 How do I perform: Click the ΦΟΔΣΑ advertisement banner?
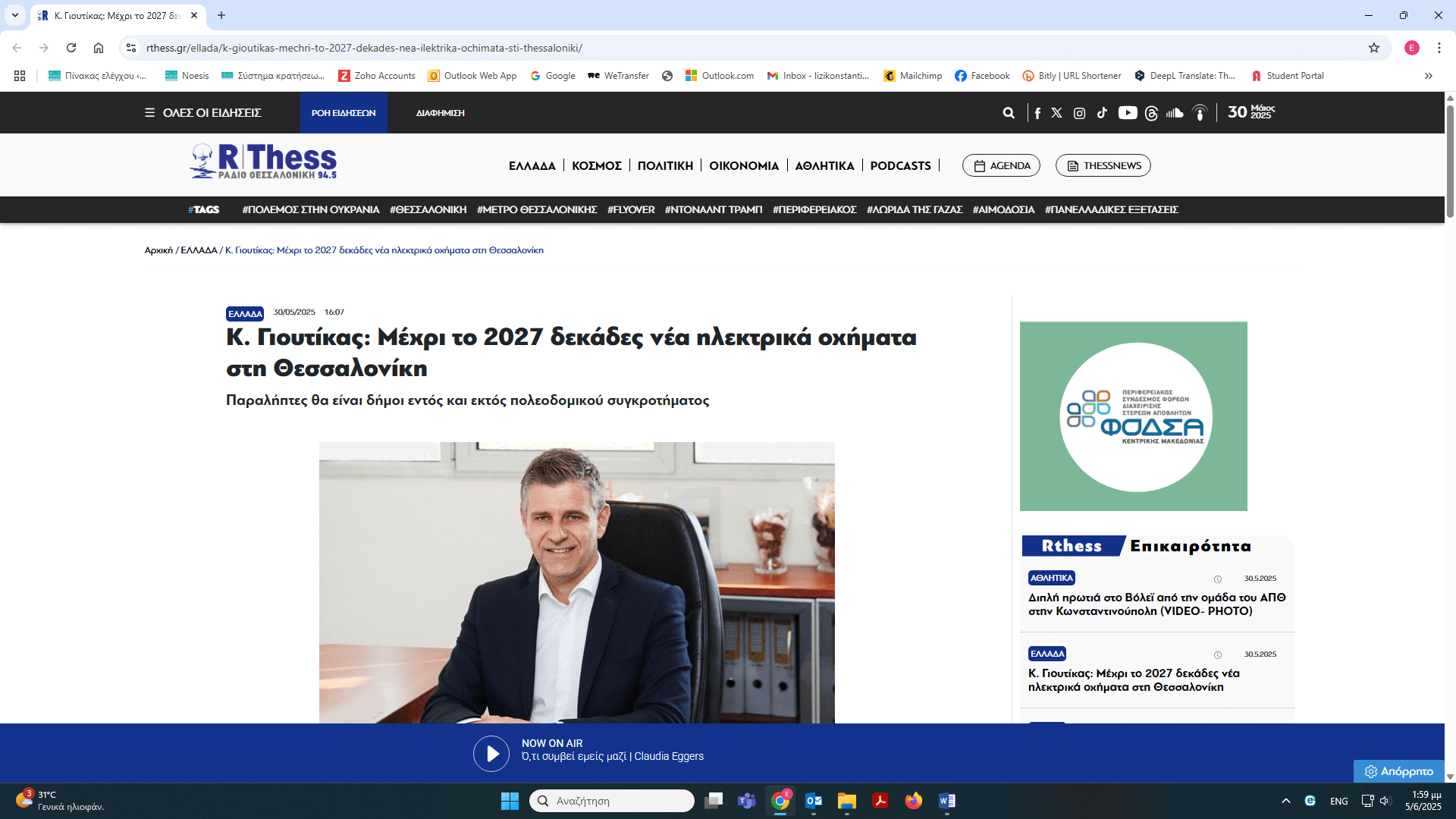(x=1133, y=416)
